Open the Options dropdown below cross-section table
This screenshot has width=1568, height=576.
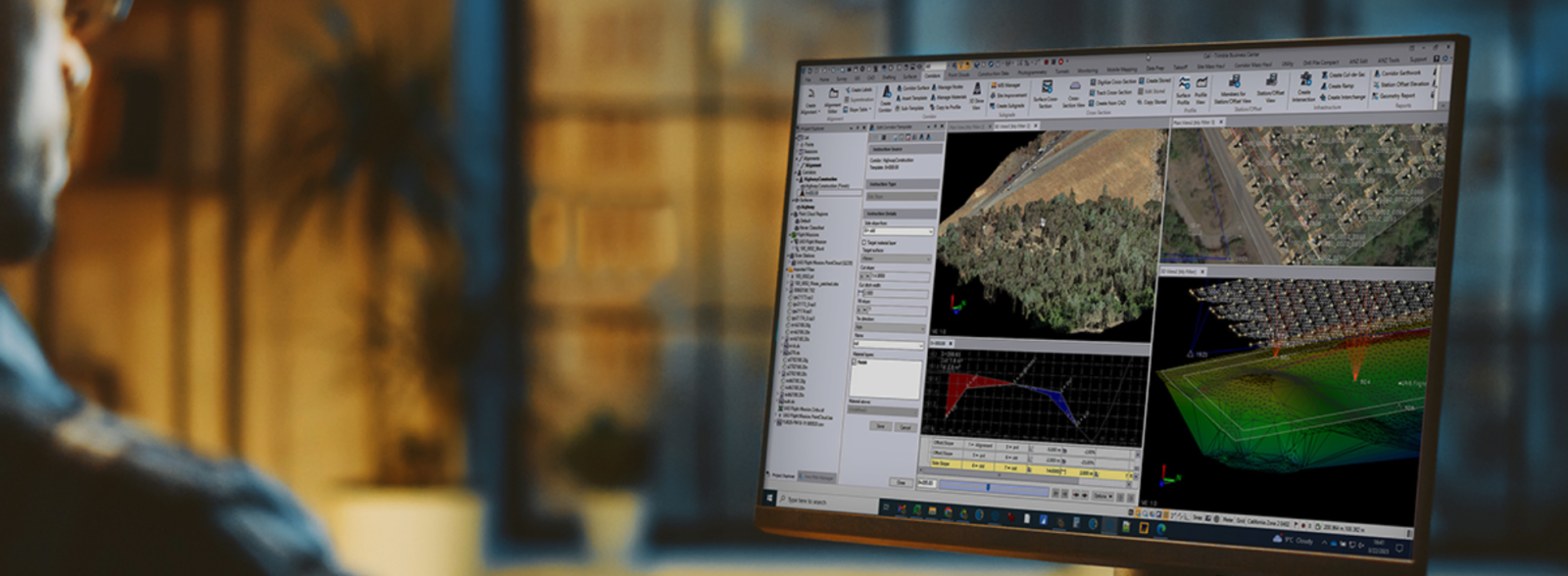pos(1102,496)
